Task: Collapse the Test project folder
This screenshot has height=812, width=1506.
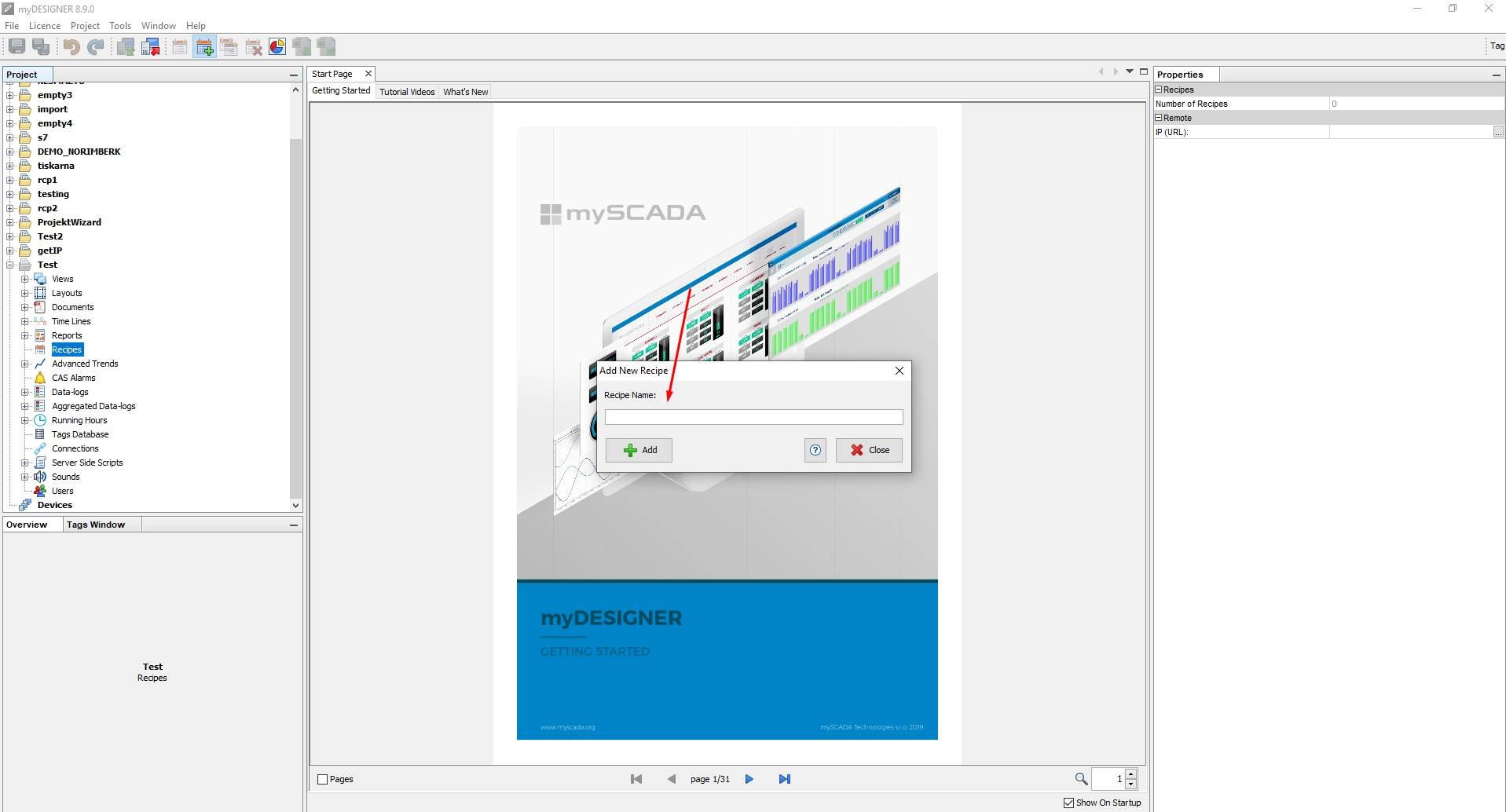Action: pyautogui.click(x=10, y=265)
